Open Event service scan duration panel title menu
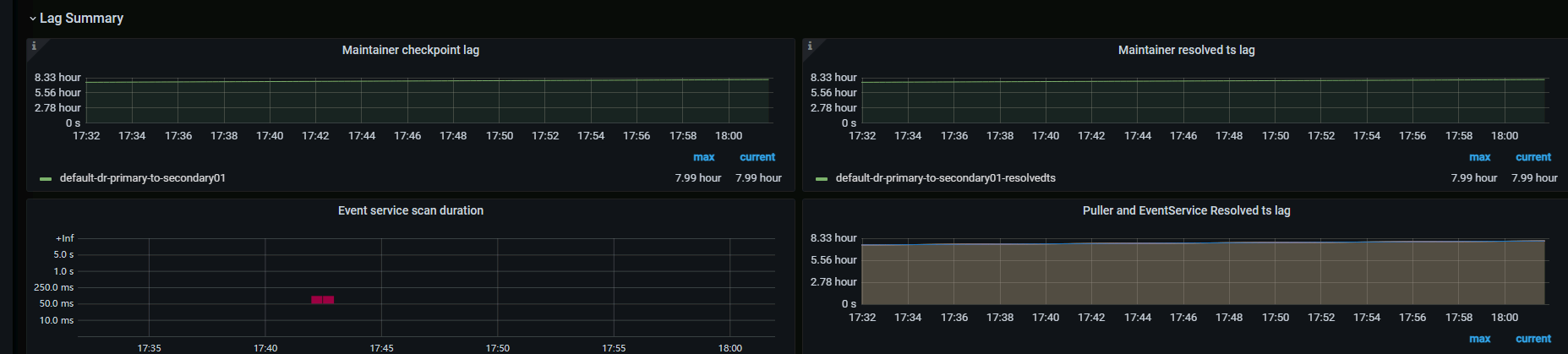 click(411, 210)
